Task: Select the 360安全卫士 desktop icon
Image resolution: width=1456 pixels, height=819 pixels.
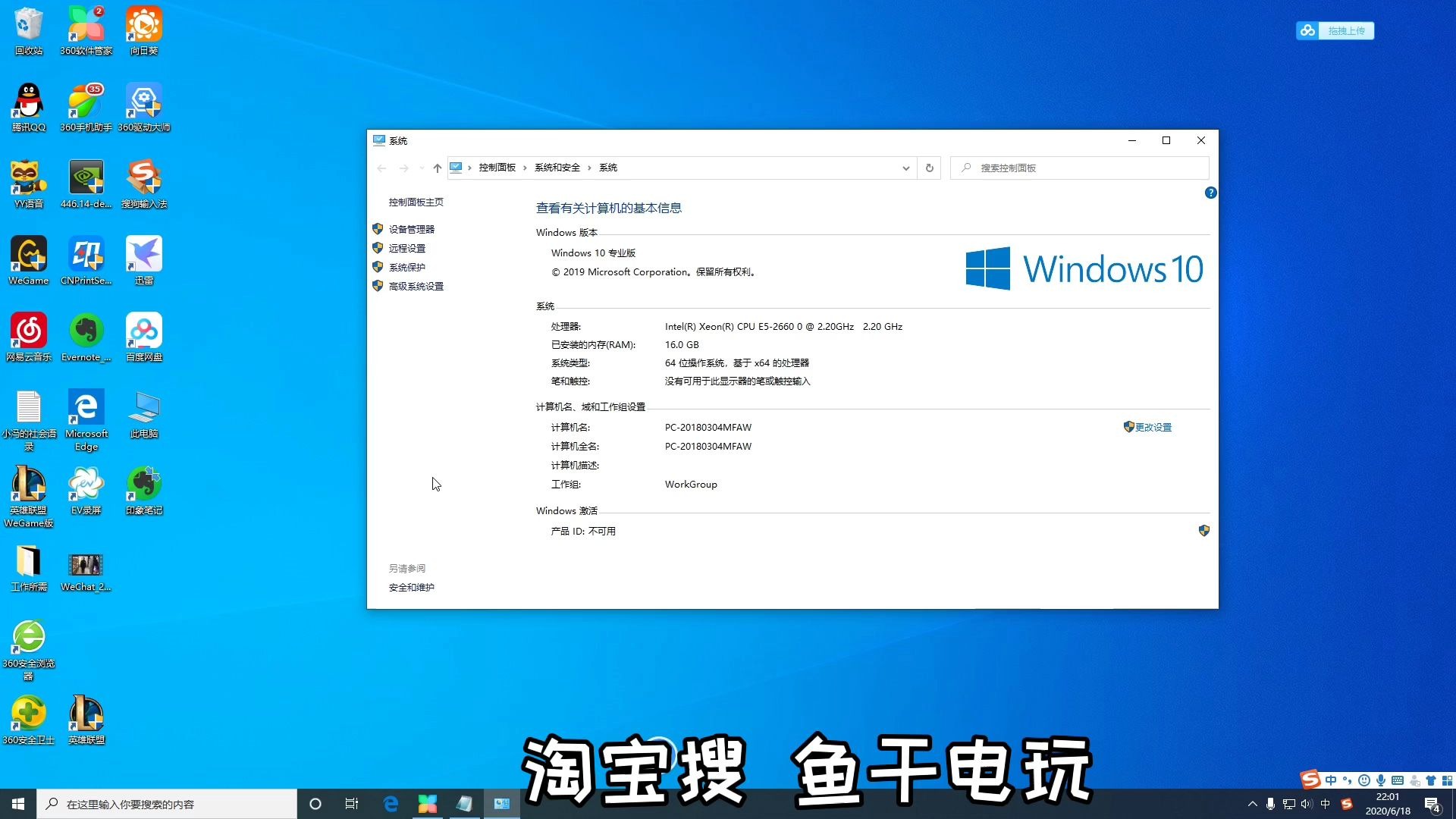Action: 29,720
